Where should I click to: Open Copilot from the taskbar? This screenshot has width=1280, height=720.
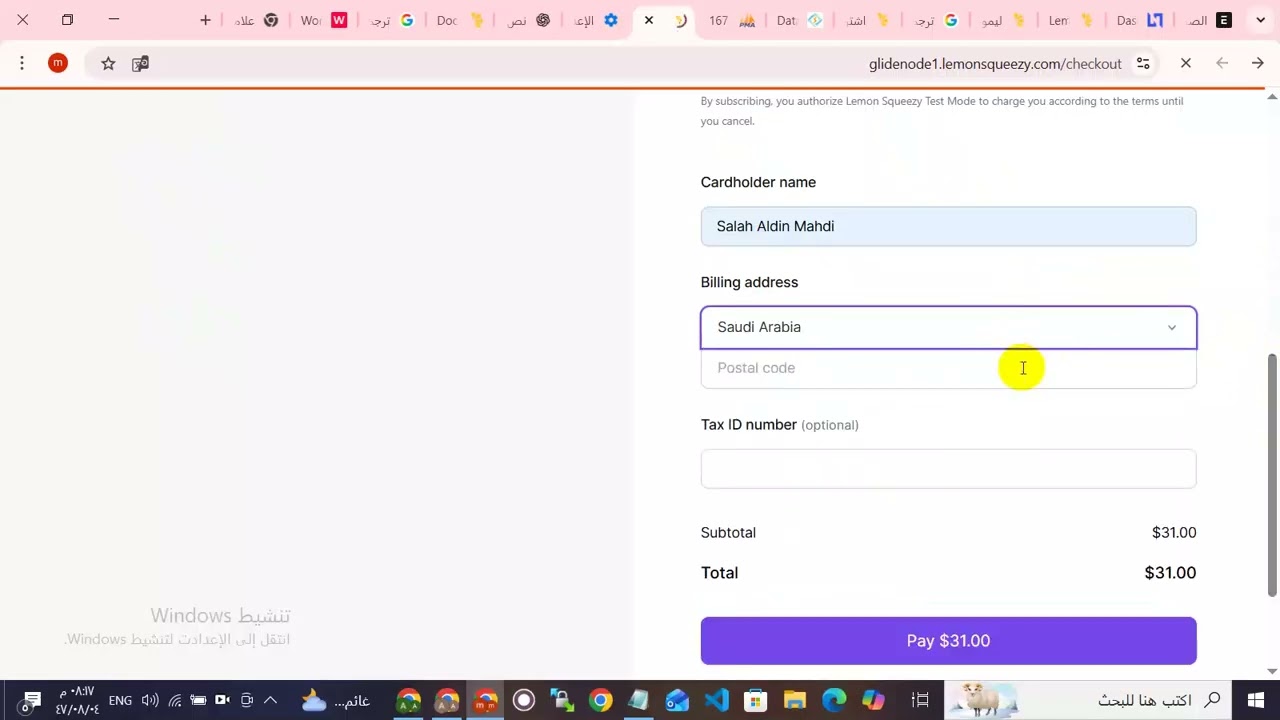coord(873,700)
